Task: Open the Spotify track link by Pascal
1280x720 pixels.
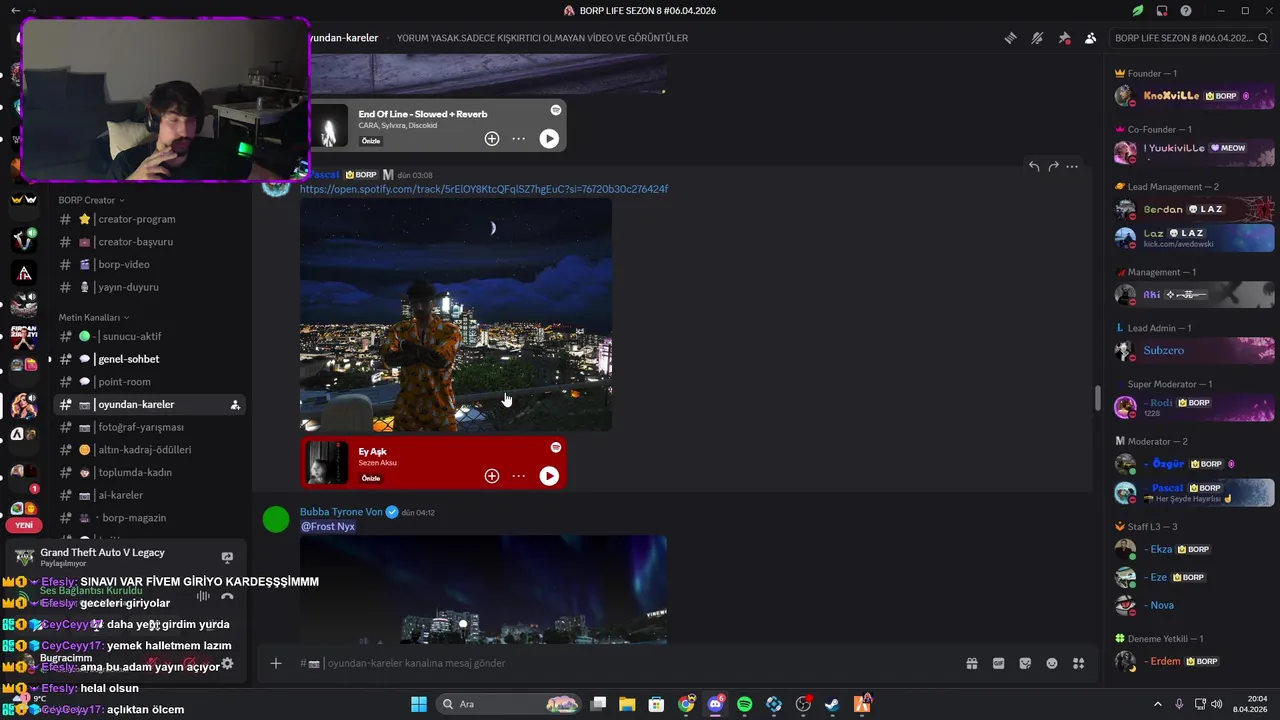Action: click(x=484, y=189)
